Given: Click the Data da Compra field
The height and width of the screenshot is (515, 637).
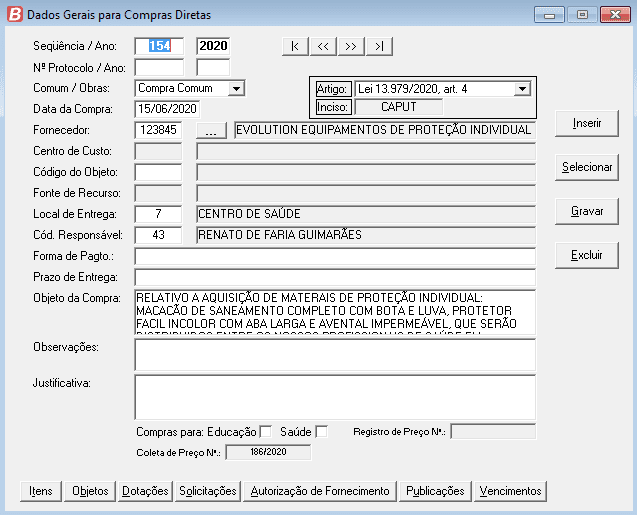Looking at the screenshot, I should [167, 109].
